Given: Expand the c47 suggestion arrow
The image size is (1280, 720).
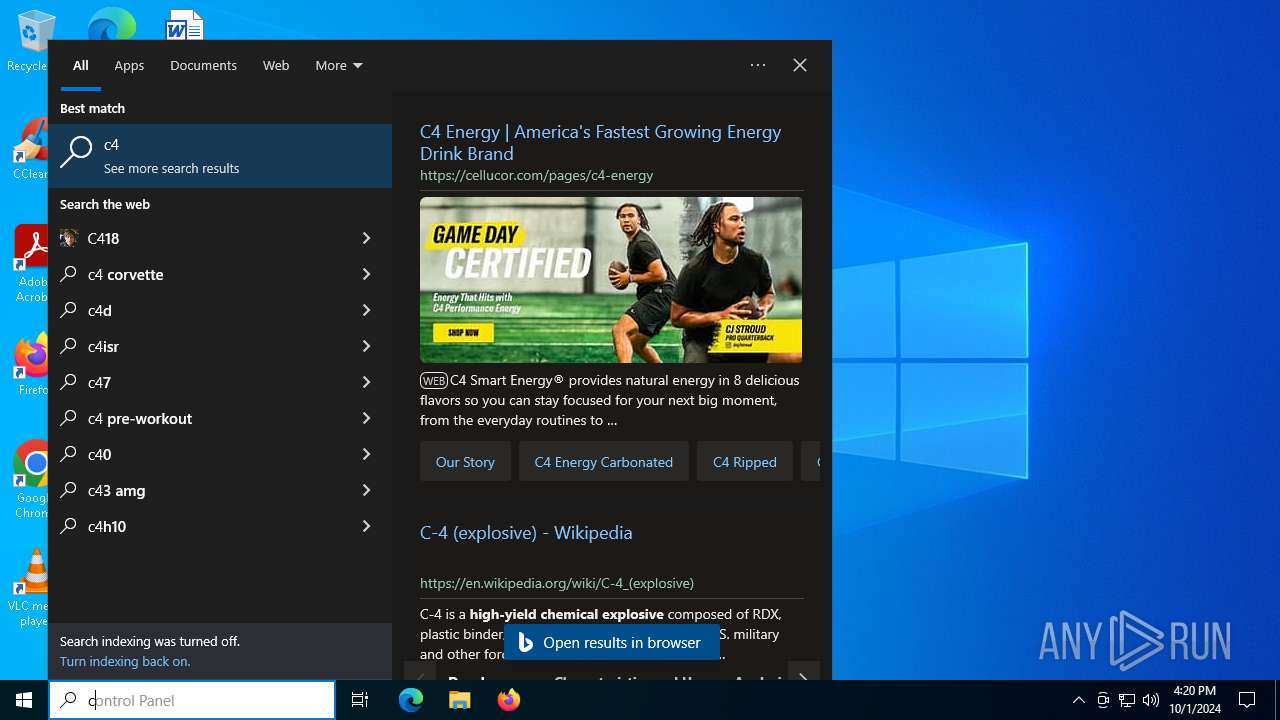Looking at the screenshot, I should click(x=366, y=382).
